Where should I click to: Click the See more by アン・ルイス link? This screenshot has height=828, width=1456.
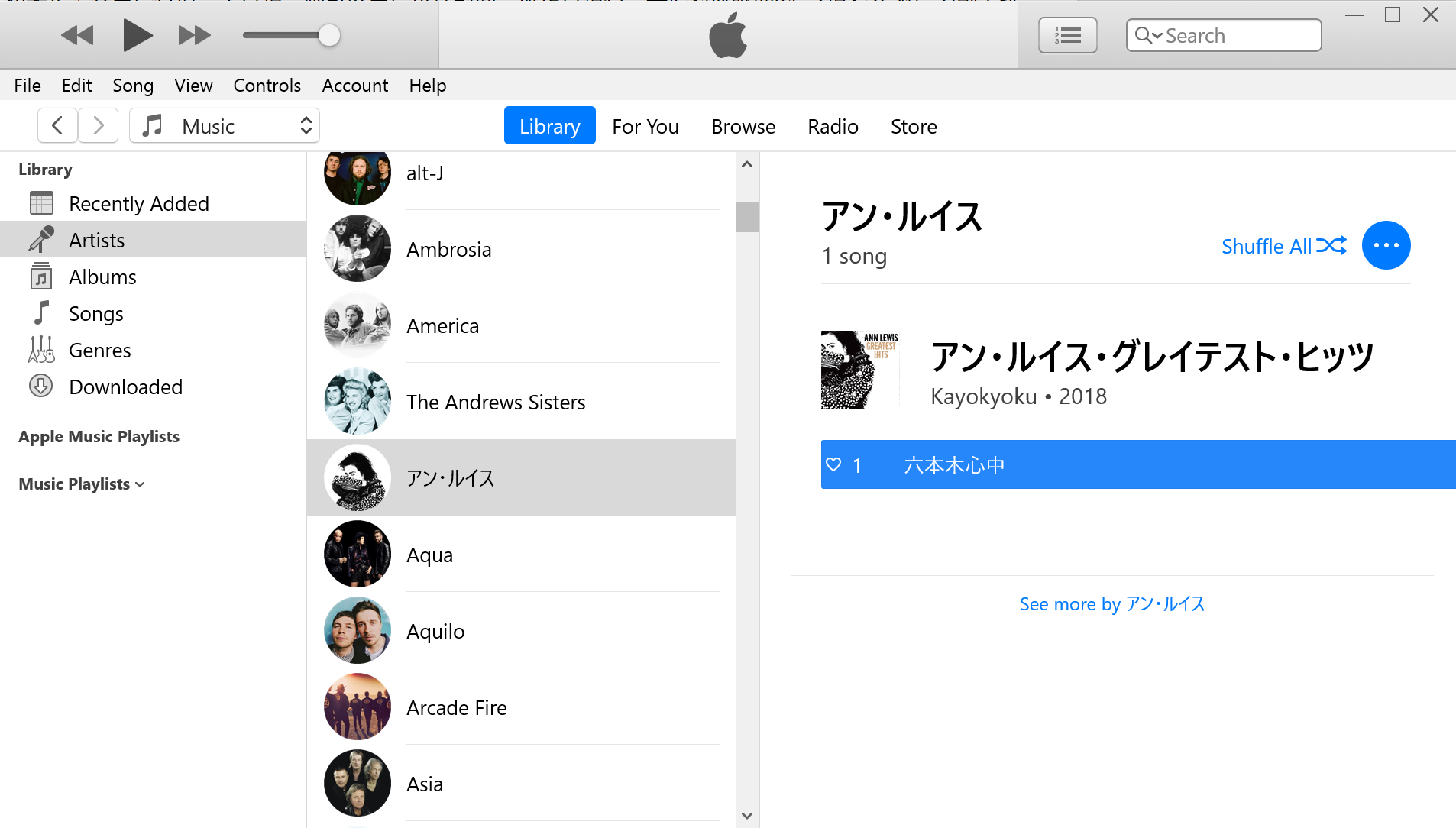pos(1112,604)
